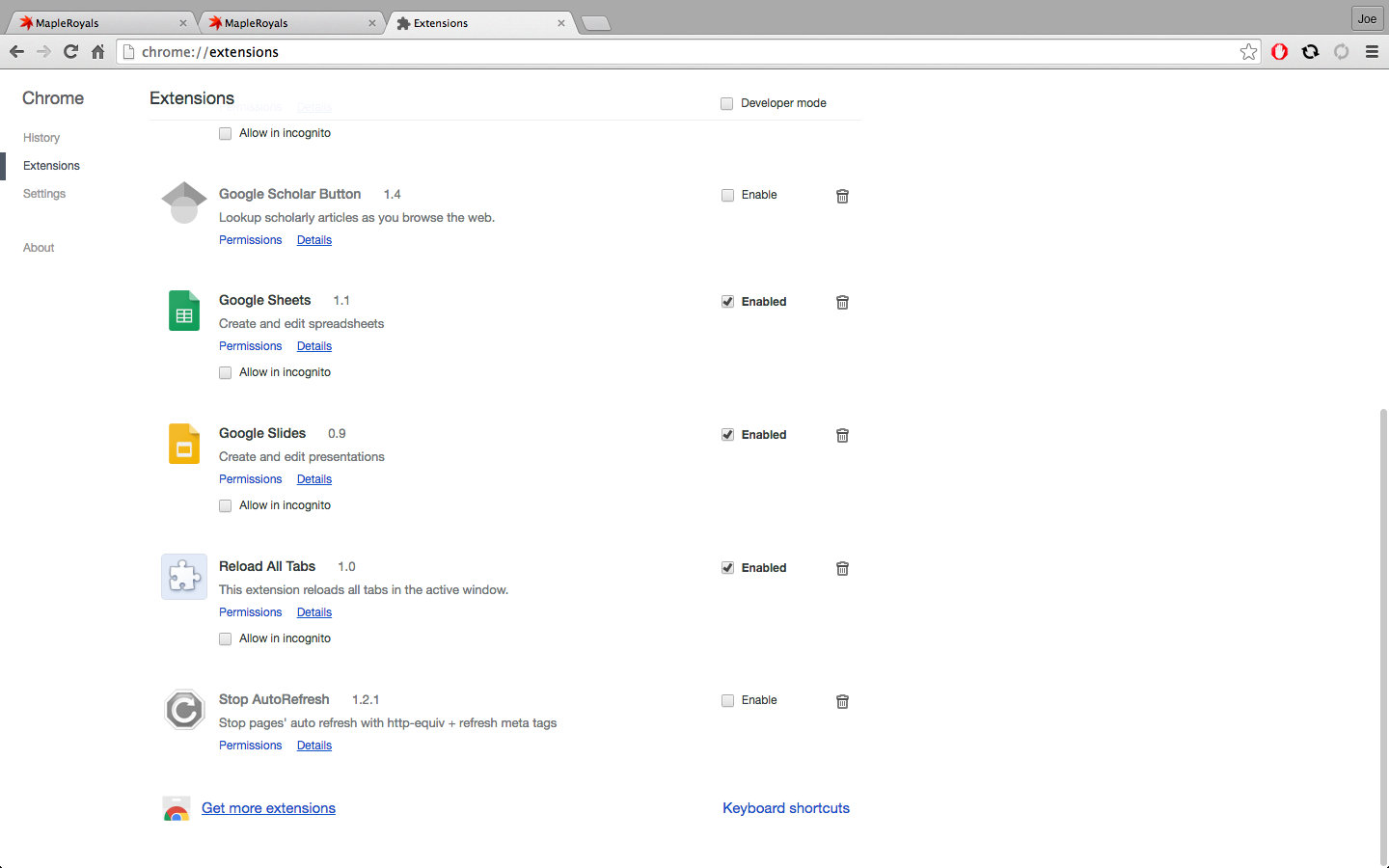Disable the Google Sheets extension
Image resolution: width=1389 pixels, height=868 pixels.
click(728, 302)
